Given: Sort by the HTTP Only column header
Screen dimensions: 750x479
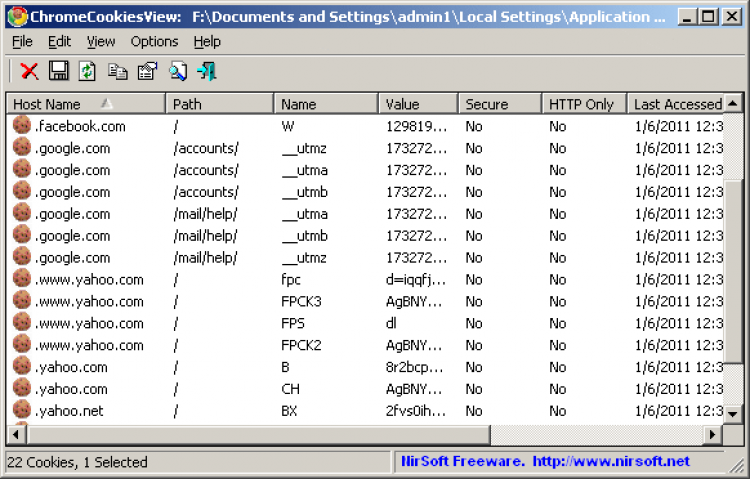Looking at the screenshot, I should (580, 104).
